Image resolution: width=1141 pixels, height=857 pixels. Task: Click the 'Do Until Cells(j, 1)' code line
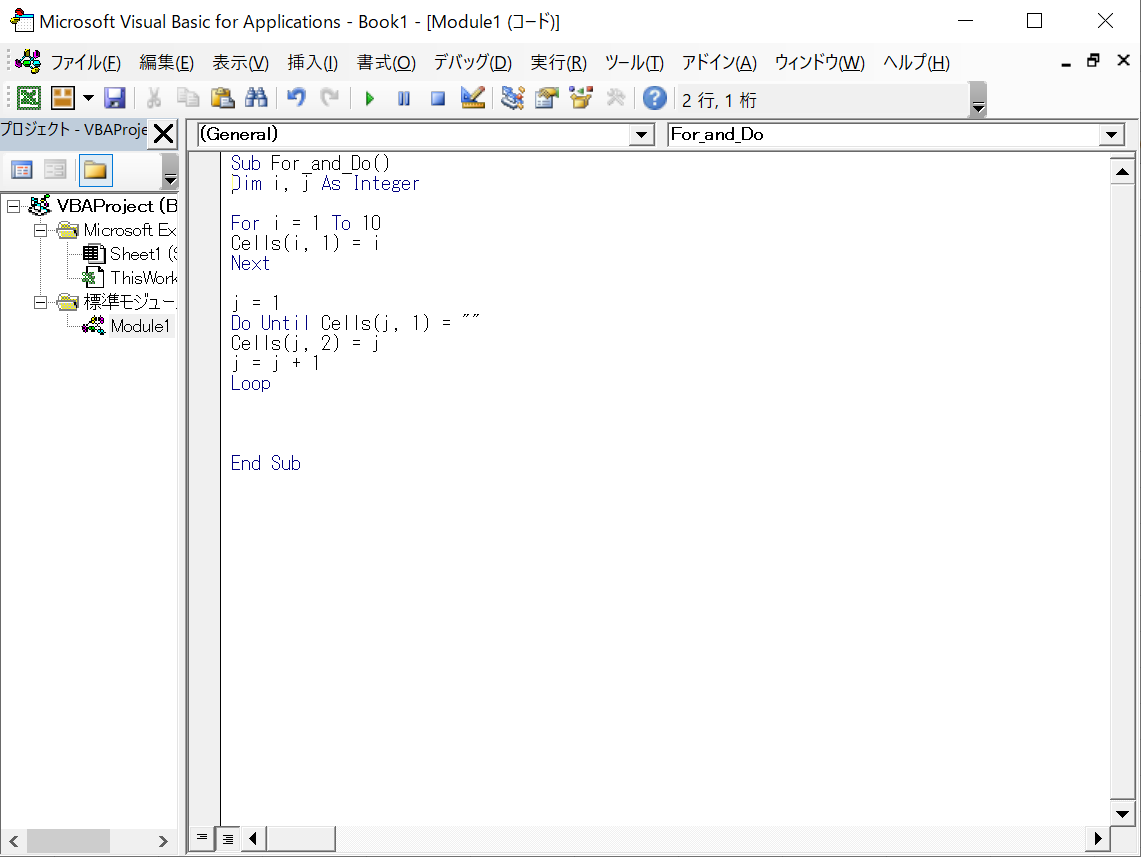(x=355, y=323)
